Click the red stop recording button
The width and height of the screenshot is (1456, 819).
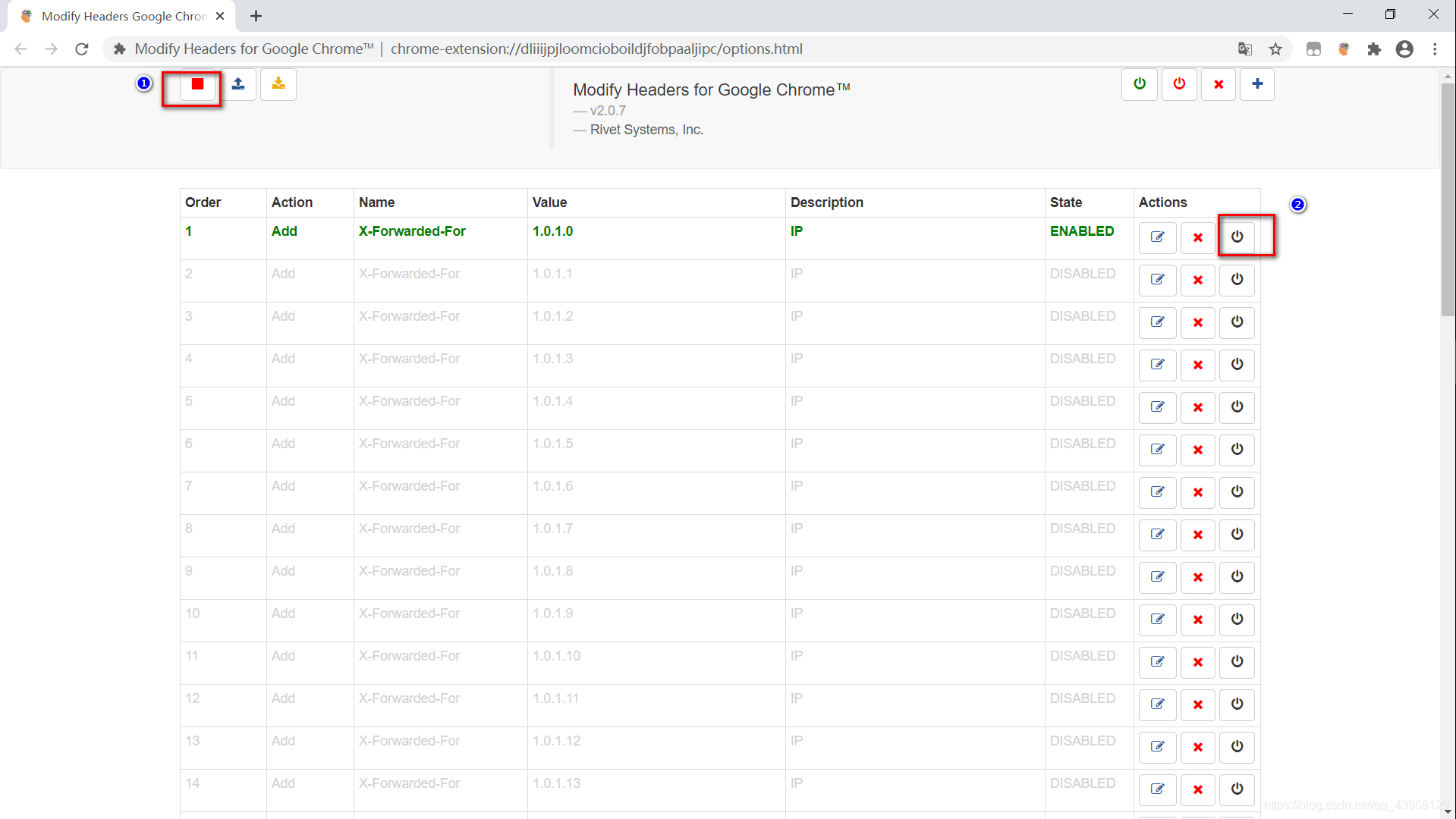[x=198, y=84]
